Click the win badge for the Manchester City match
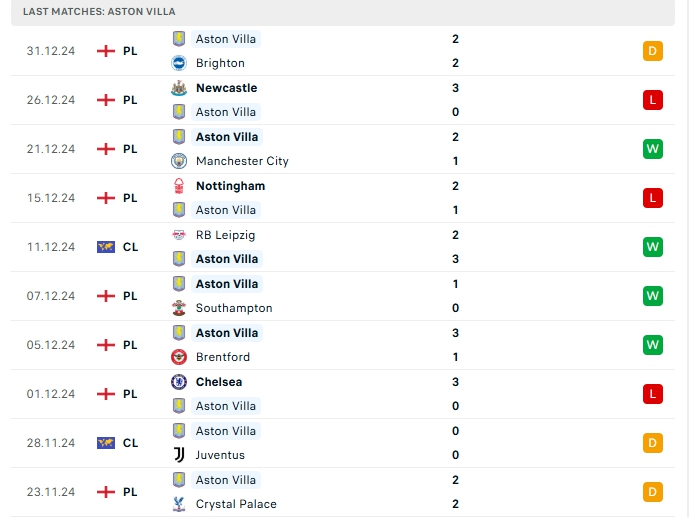 [653, 149]
